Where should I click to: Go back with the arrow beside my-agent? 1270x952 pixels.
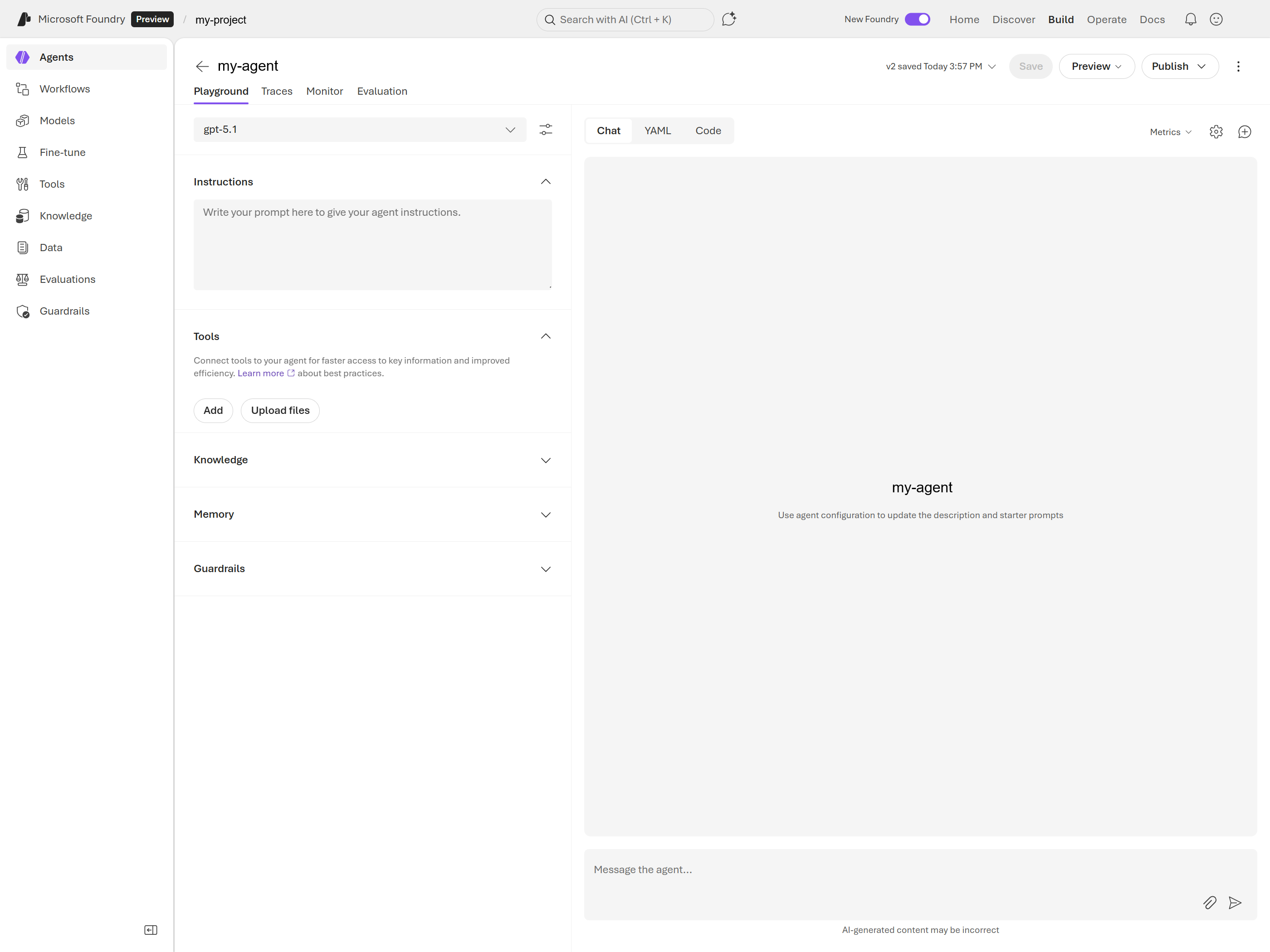202,67
